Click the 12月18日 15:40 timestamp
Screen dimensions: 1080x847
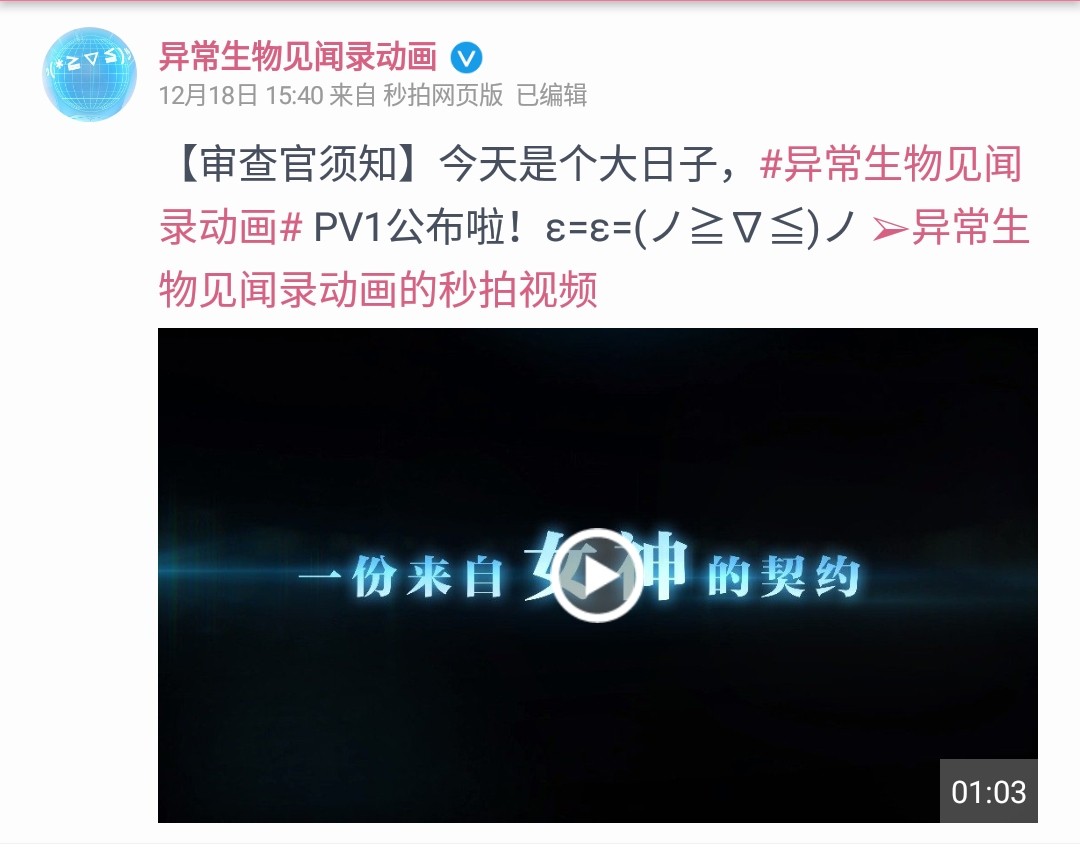pyautogui.click(x=241, y=95)
